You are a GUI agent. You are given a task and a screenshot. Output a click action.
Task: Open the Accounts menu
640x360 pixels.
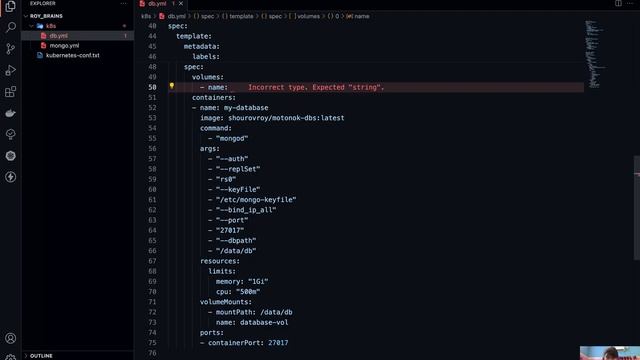point(11,338)
